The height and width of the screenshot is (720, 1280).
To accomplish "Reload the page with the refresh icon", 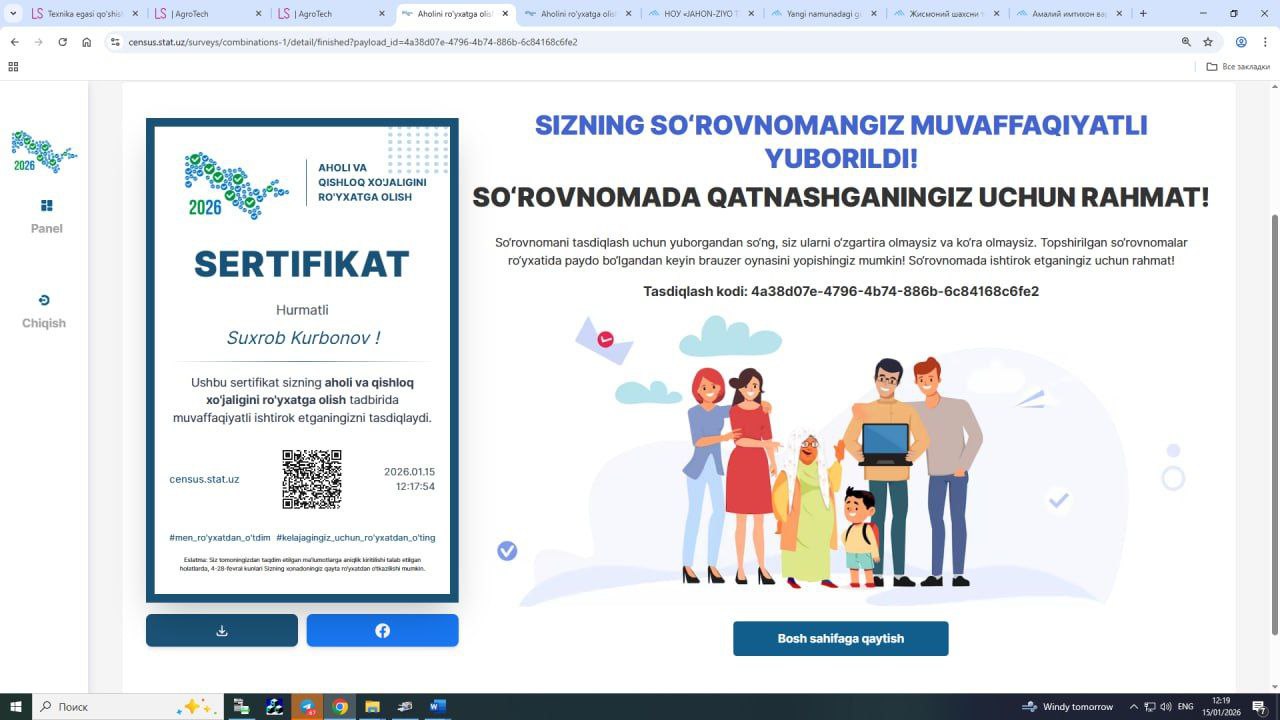I will (62, 42).
